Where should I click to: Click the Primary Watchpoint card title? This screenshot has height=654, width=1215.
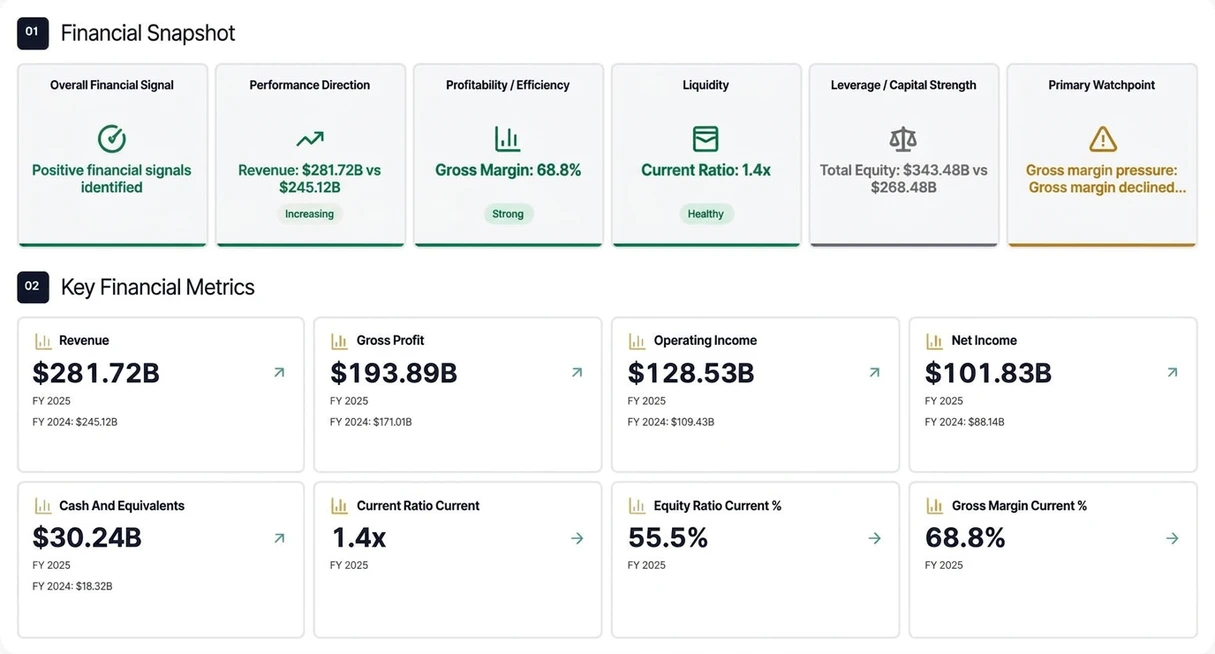pyautogui.click(x=1102, y=85)
